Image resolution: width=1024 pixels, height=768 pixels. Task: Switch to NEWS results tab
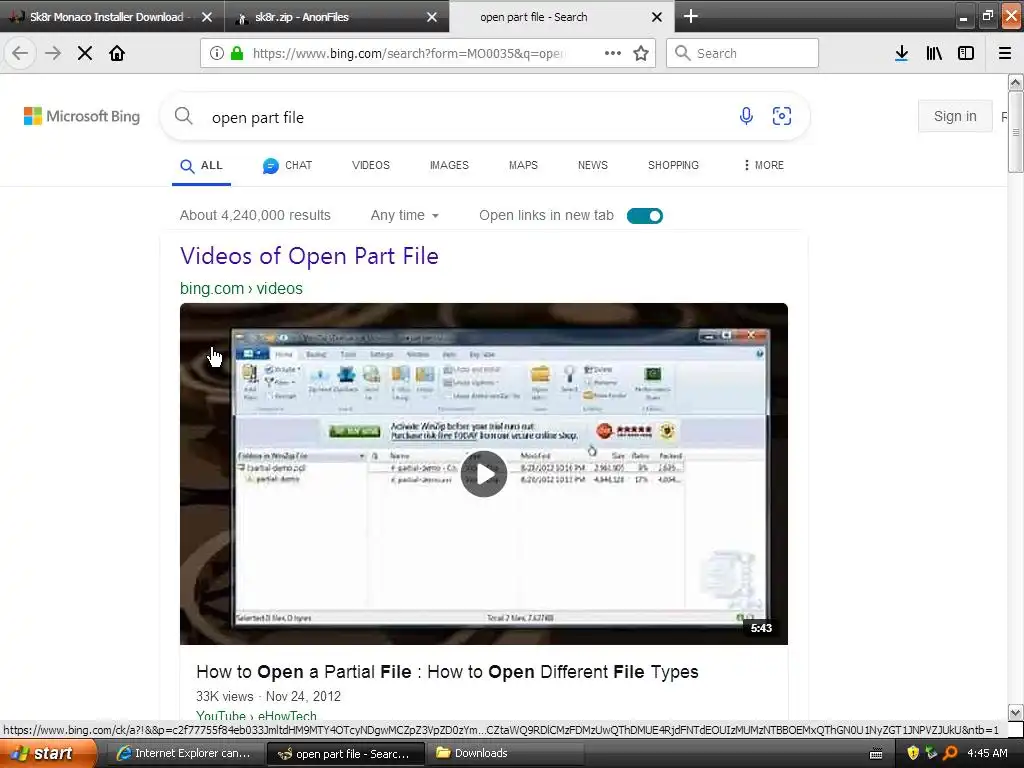(x=593, y=165)
